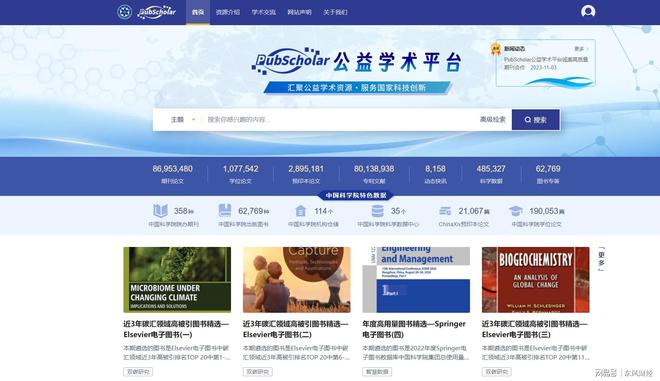Click the blue 搜索 search button
This screenshot has width=660, height=381.
tap(535, 120)
